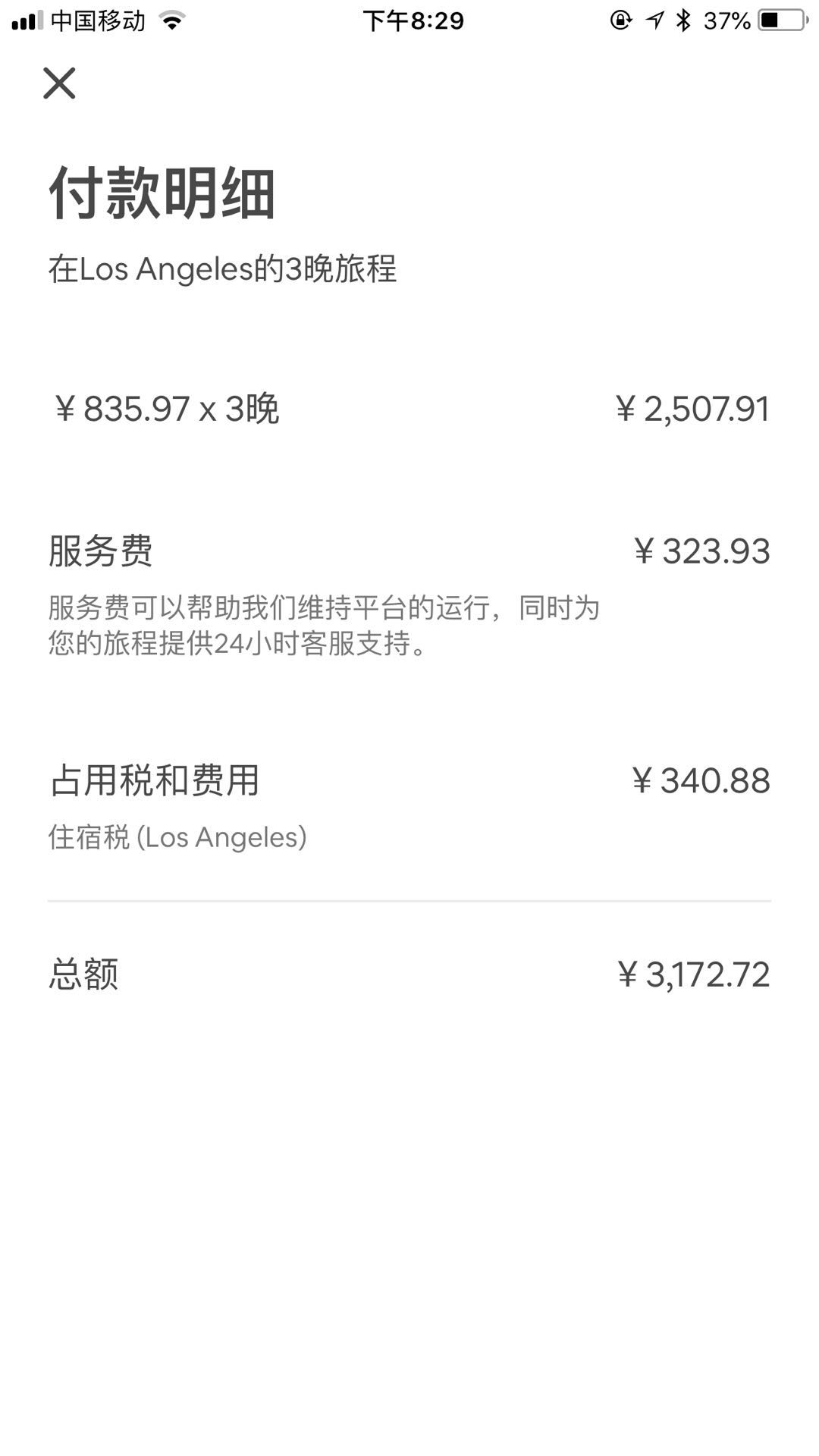Tap the cellular signal strength icon

tap(27, 21)
